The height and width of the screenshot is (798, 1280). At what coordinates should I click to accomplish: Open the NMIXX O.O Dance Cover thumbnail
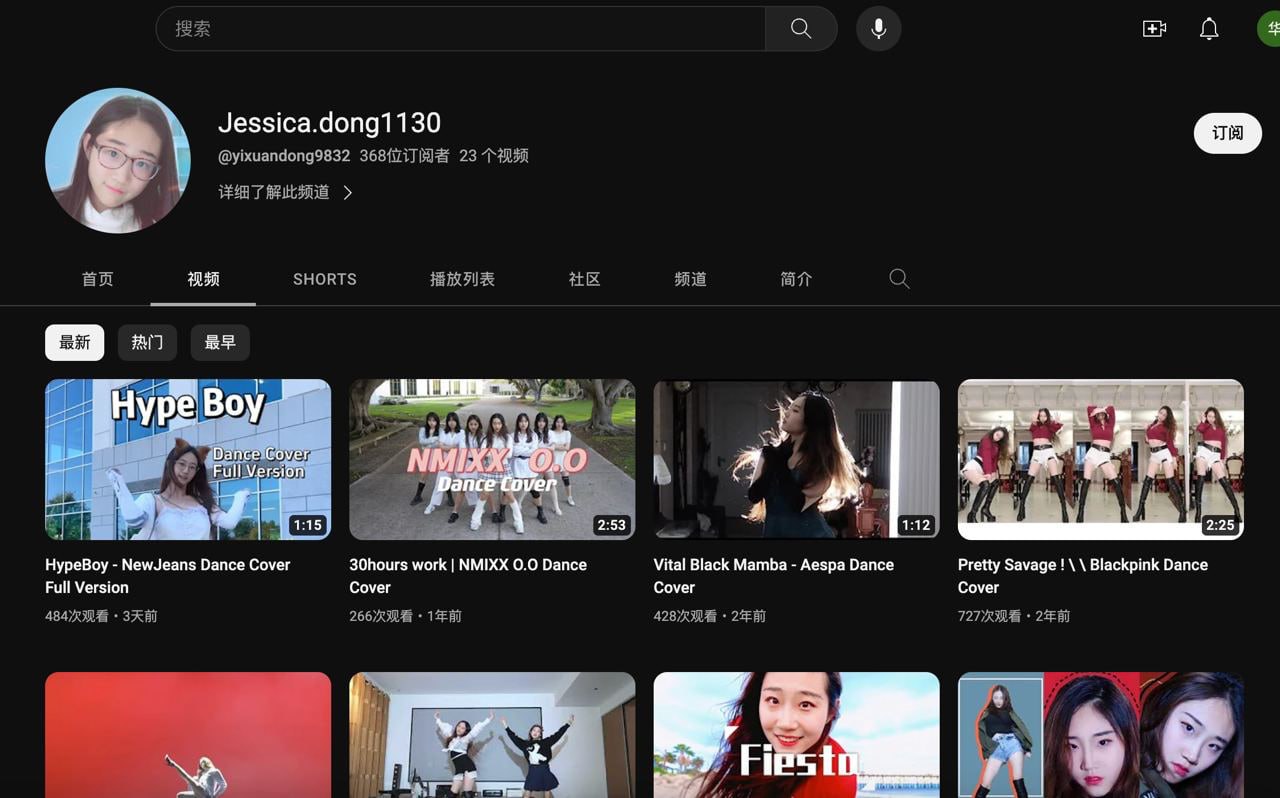[492, 459]
